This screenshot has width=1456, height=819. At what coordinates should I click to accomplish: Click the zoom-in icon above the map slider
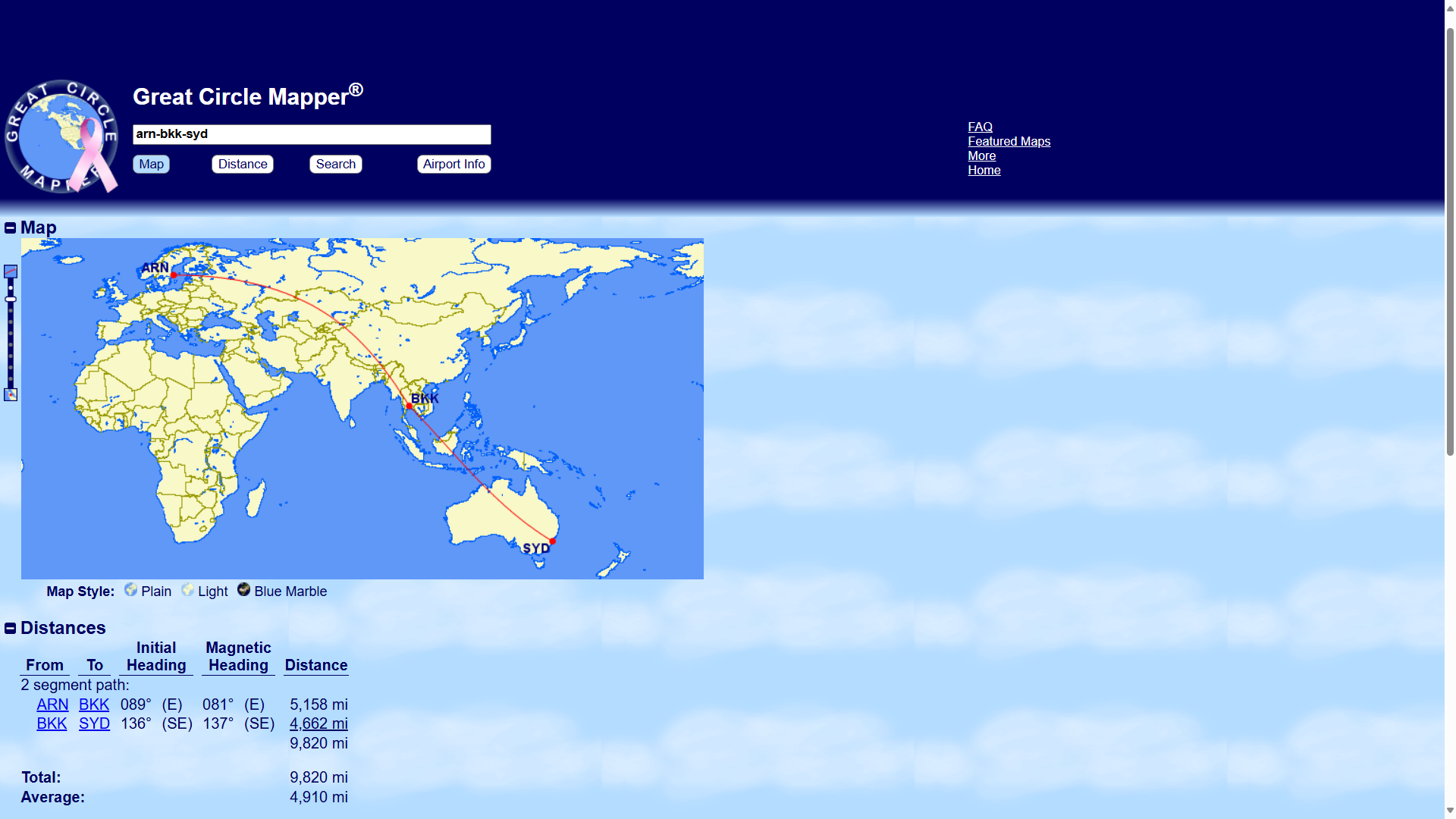(x=11, y=271)
